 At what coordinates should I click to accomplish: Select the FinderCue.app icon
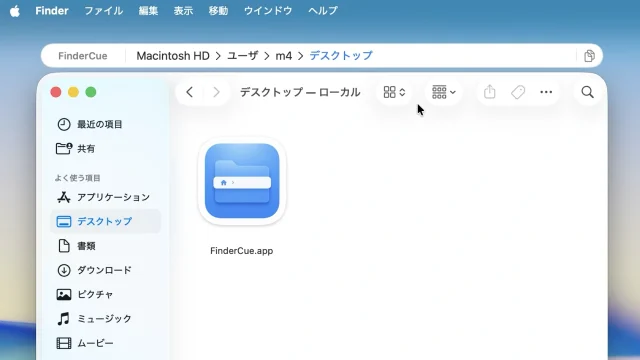tap(242, 181)
